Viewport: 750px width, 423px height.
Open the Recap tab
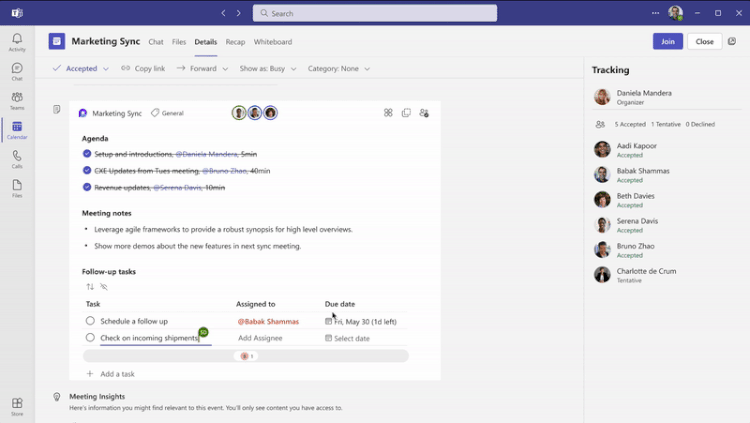(x=235, y=42)
